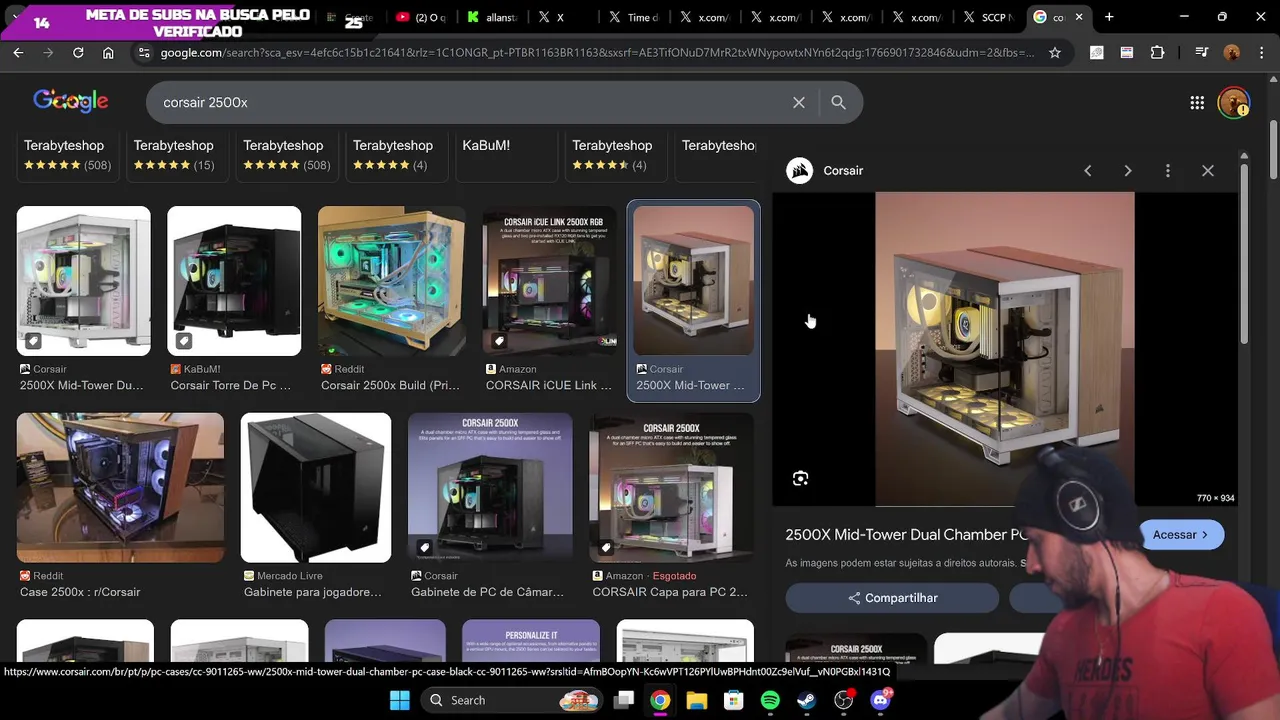Open Amazon 'CORSAIR iCUE Link' thumbnail
The height and width of the screenshot is (720, 1280).
[549, 281]
